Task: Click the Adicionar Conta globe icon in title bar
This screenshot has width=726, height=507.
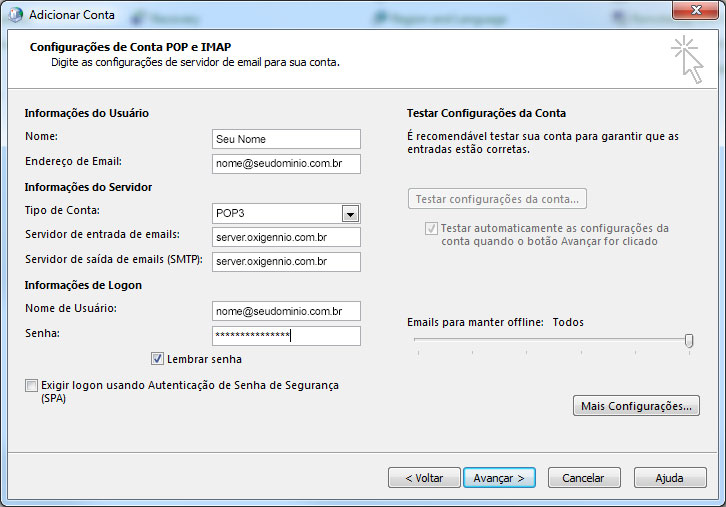Action: point(14,15)
